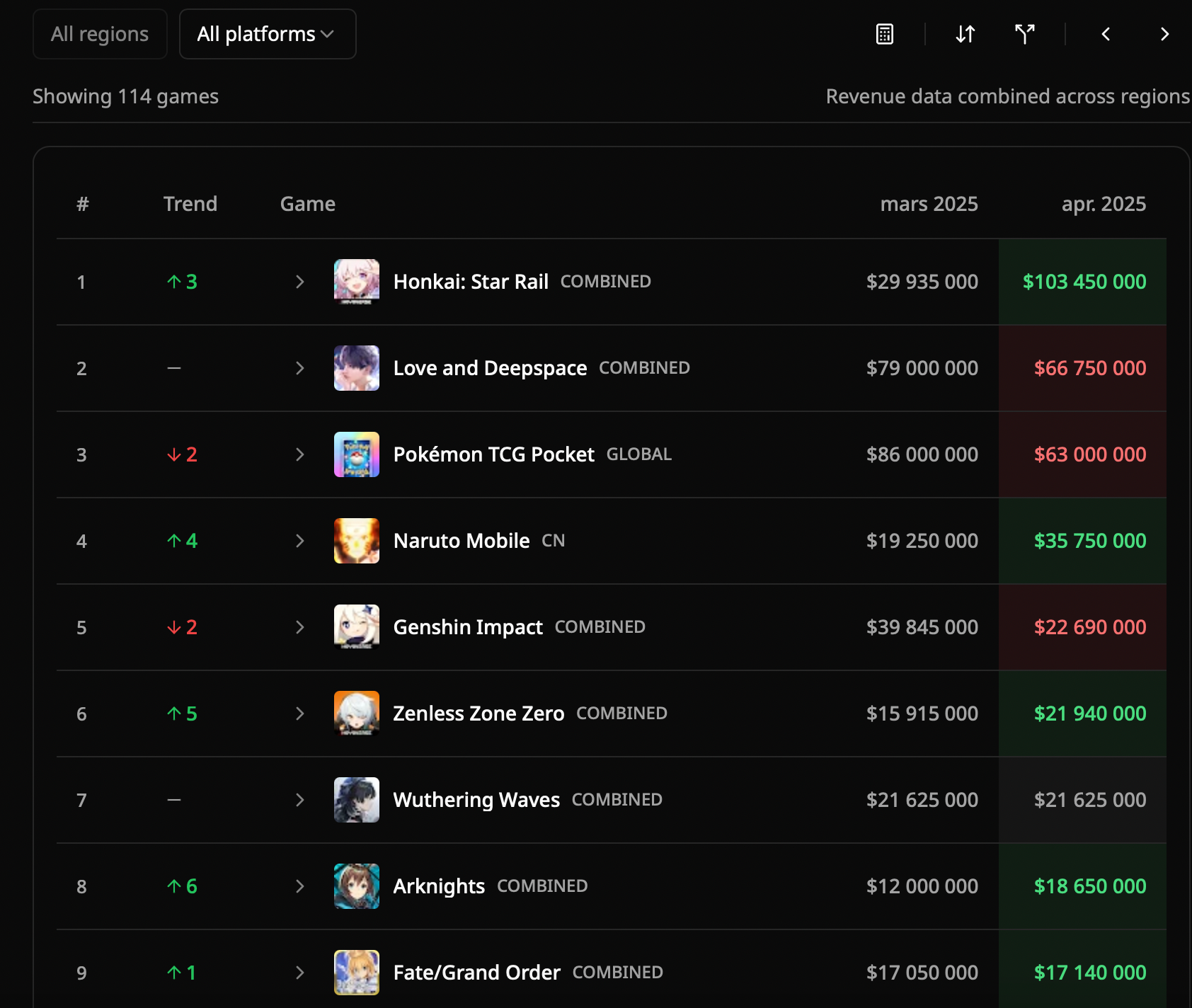Click the GLOBAL tag beside Pokémon TCG Pocket
Screen dimensions: 1192x1008
[639, 454]
